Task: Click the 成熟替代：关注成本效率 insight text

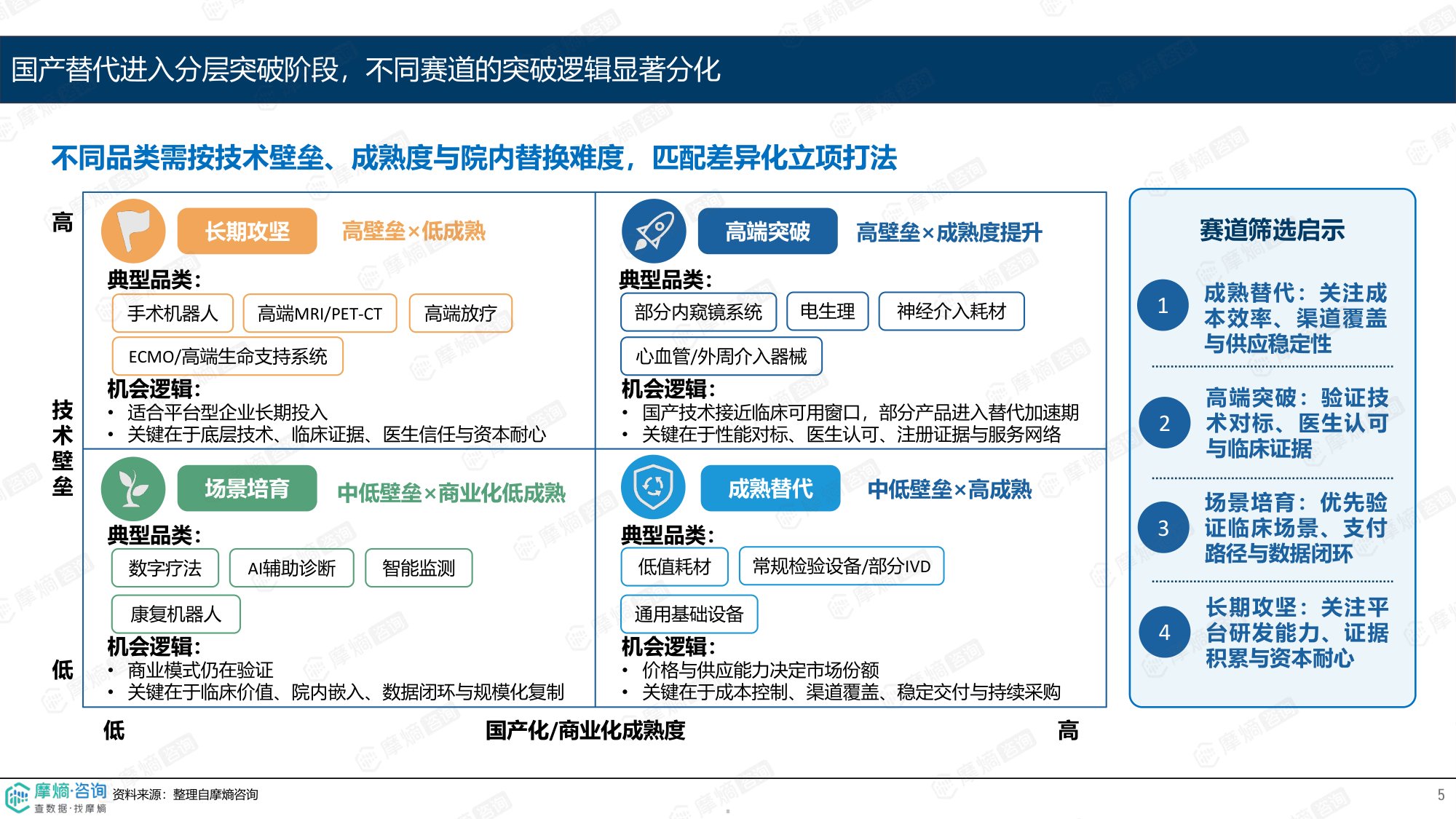Action: [x=1295, y=318]
